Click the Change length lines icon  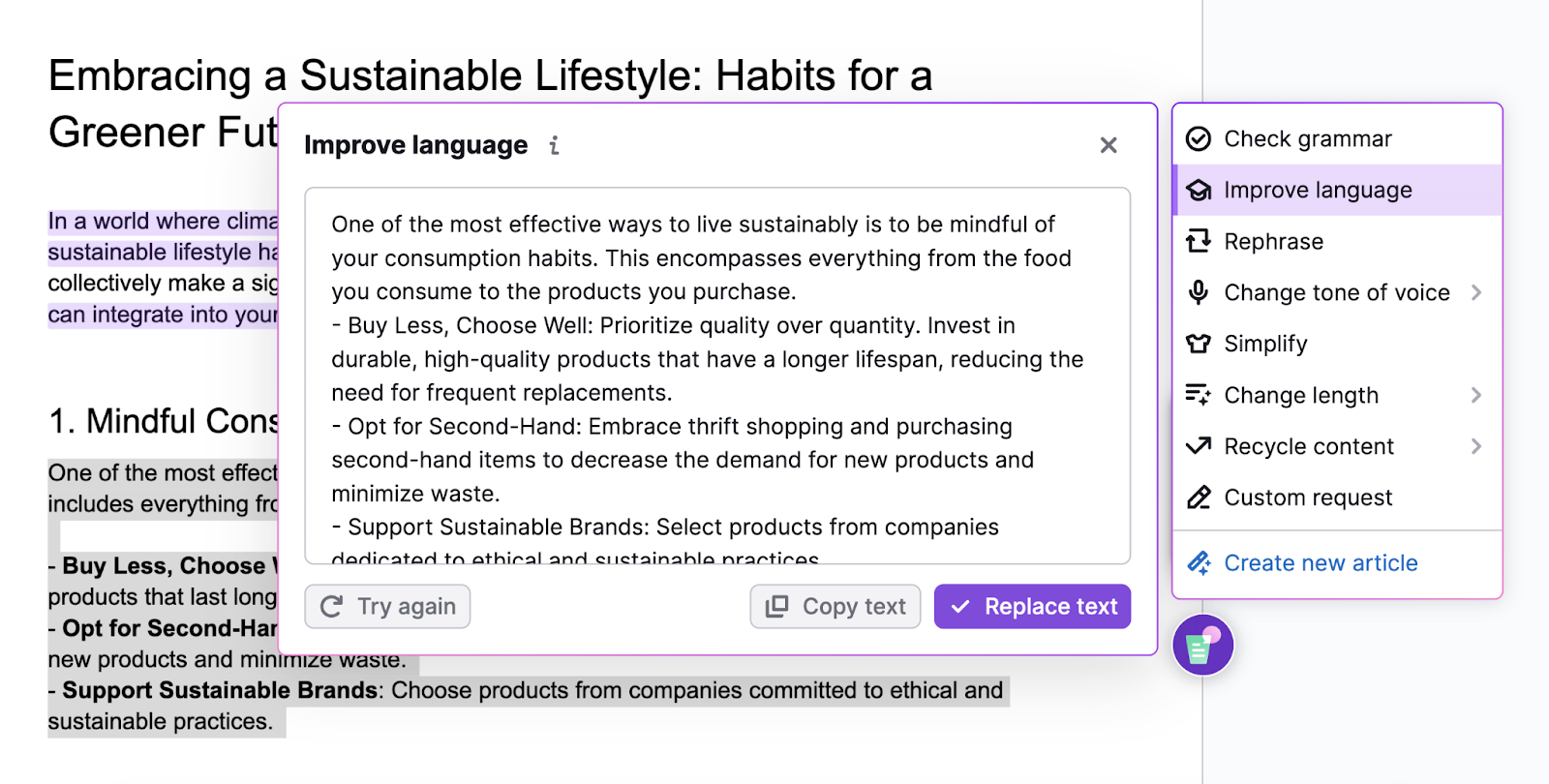pos(1200,395)
